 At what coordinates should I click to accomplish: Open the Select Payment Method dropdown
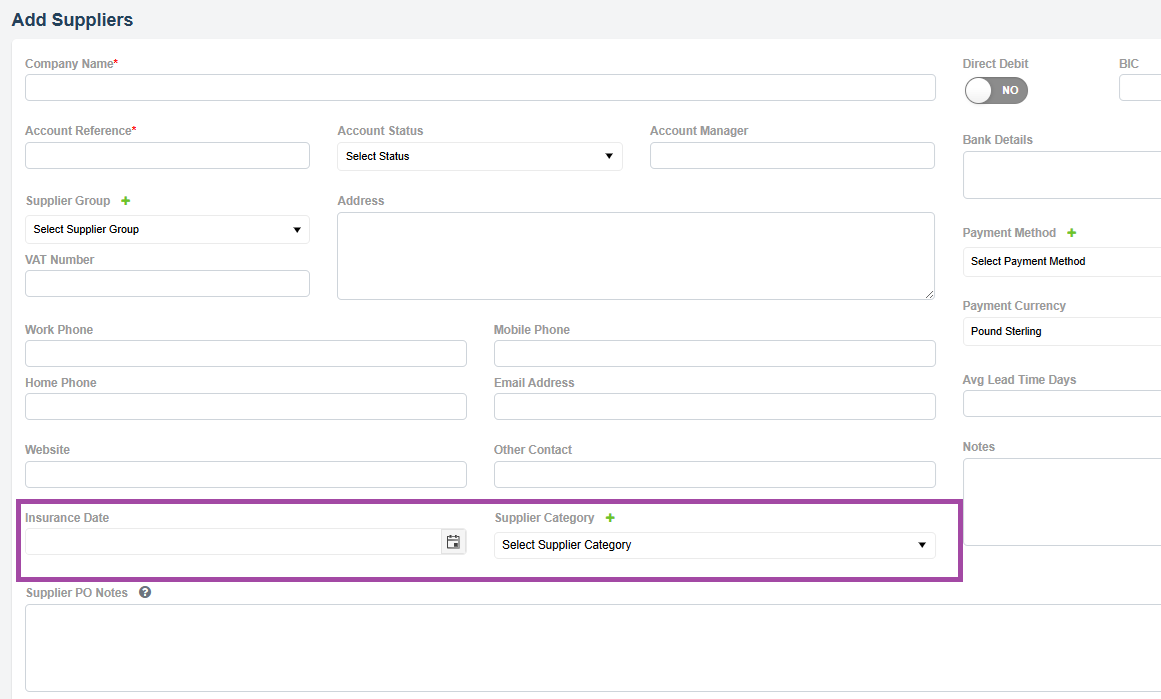click(1060, 261)
